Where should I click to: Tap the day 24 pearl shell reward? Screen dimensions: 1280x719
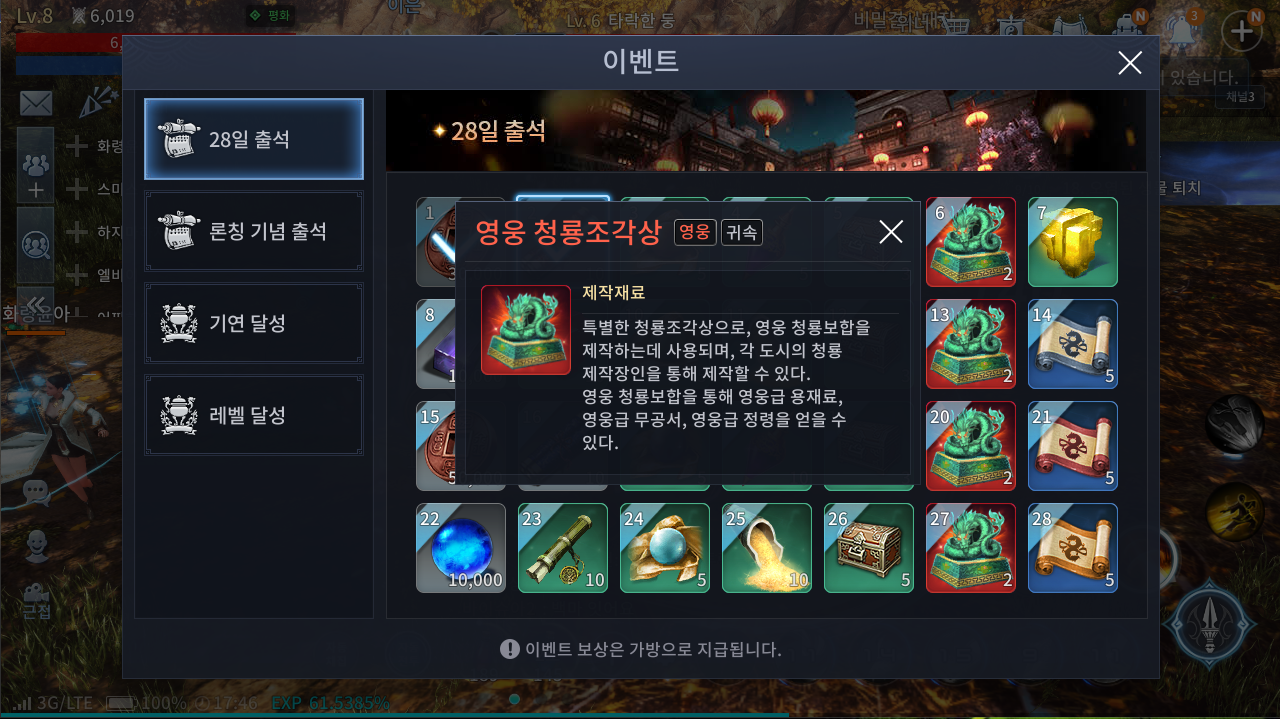pos(665,548)
